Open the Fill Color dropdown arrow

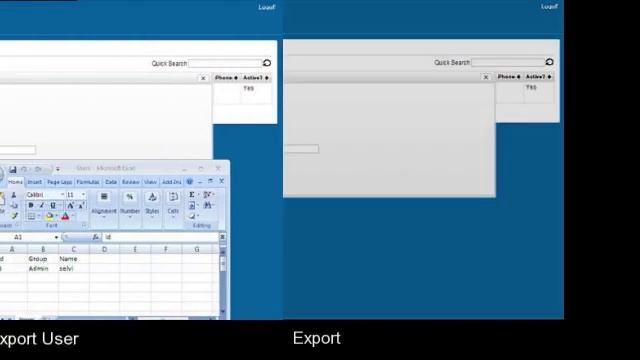pyautogui.click(x=56, y=216)
